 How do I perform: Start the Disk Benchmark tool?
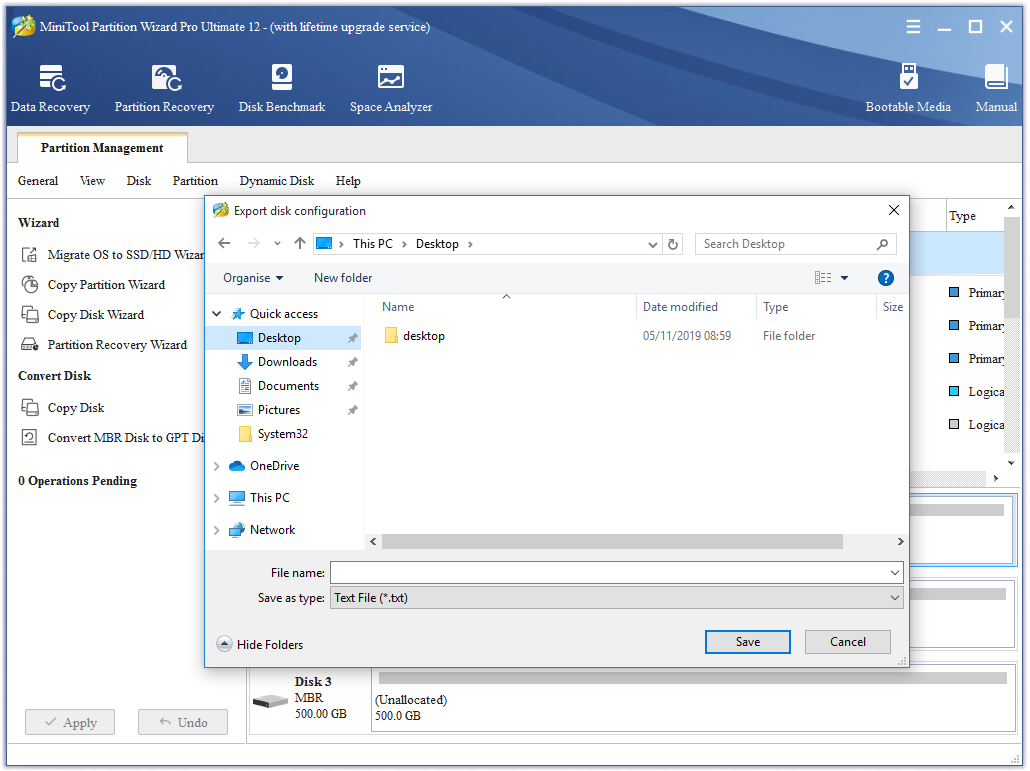click(x=281, y=86)
